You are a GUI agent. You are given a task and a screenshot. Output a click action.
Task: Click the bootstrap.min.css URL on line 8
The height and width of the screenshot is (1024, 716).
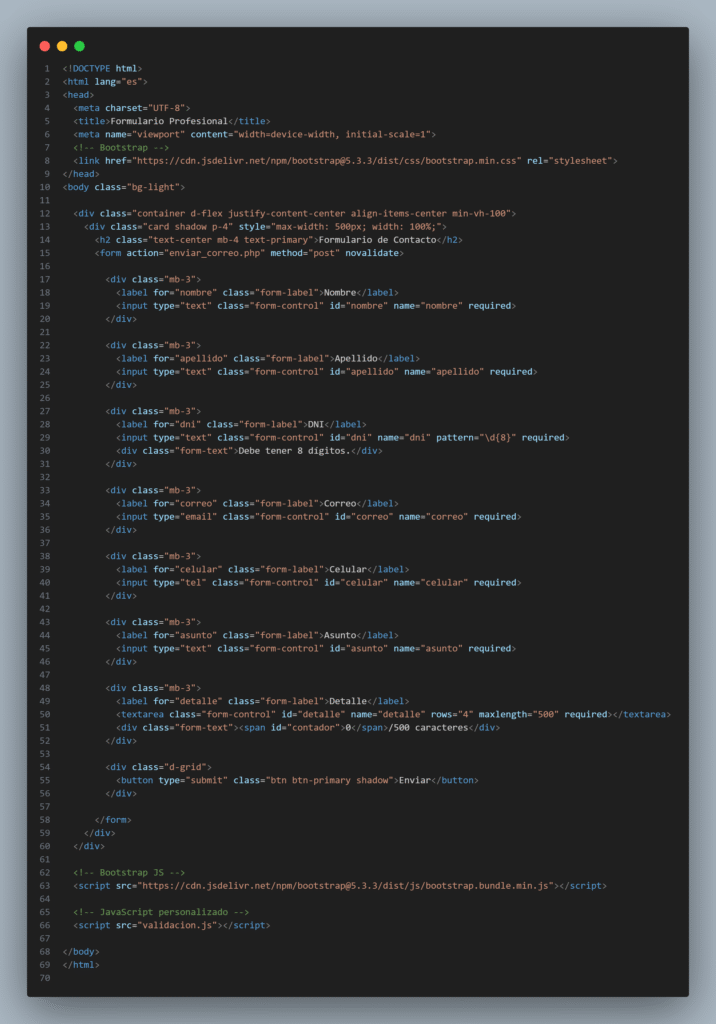point(327,161)
